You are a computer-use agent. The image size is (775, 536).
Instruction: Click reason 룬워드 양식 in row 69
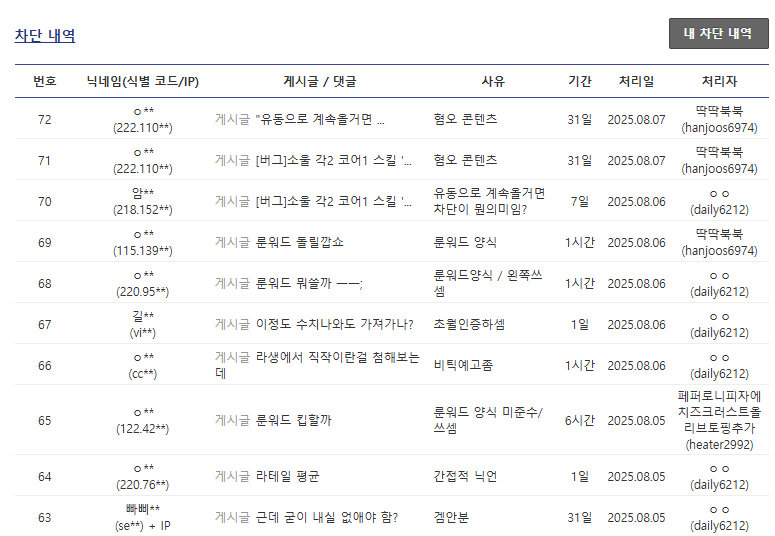point(465,242)
